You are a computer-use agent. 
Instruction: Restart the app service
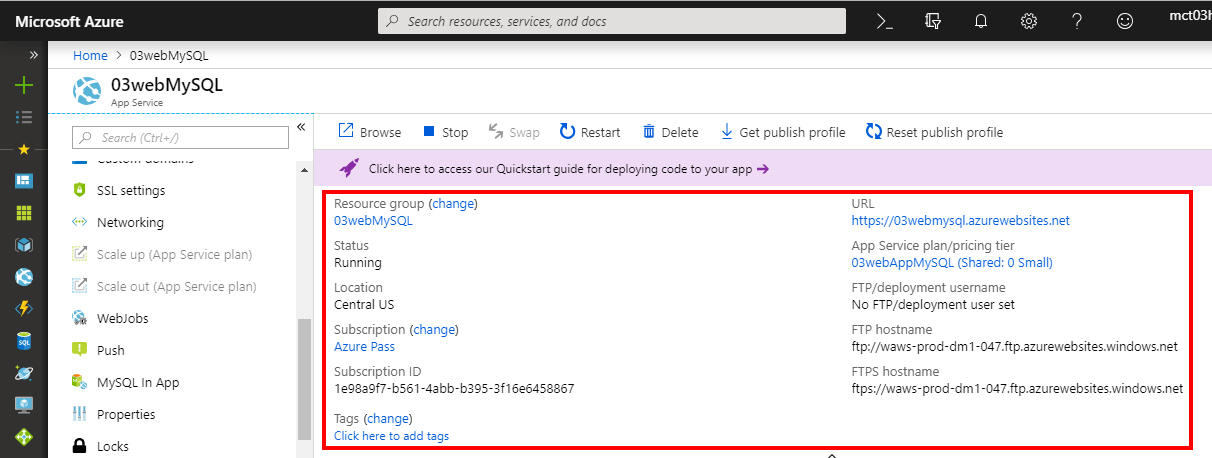pyautogui.click(x=590, y=132)
